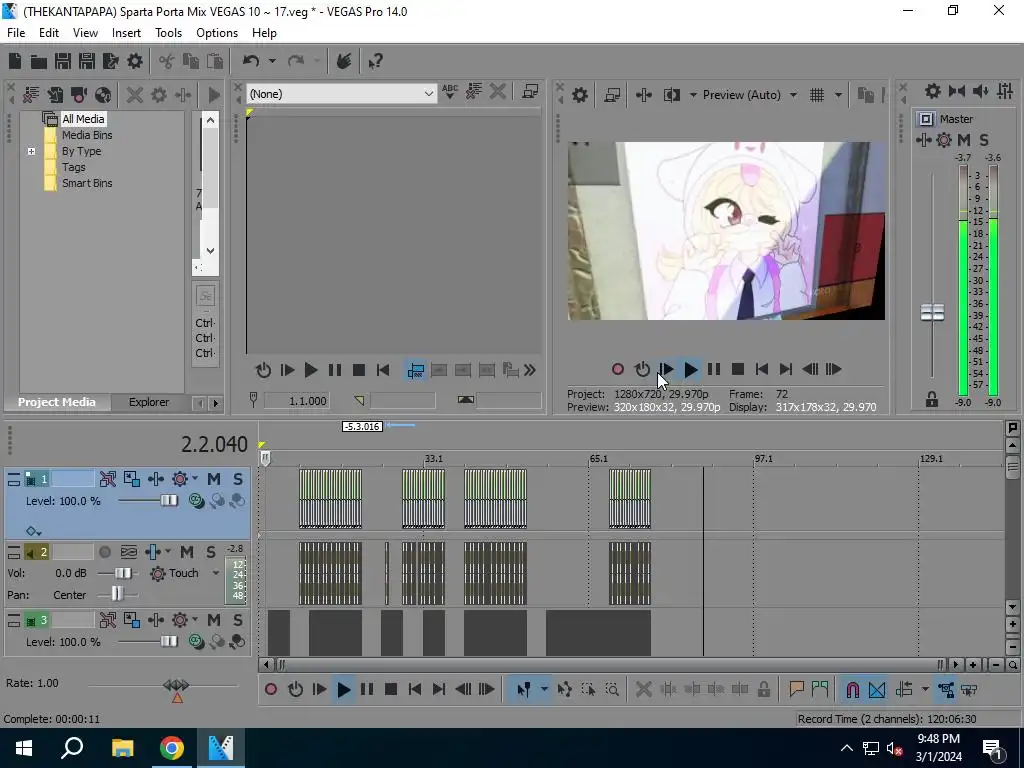Select the All Media folder
Image resolution: width=1024 pixels, height=768 pixels.
(83, 119)
